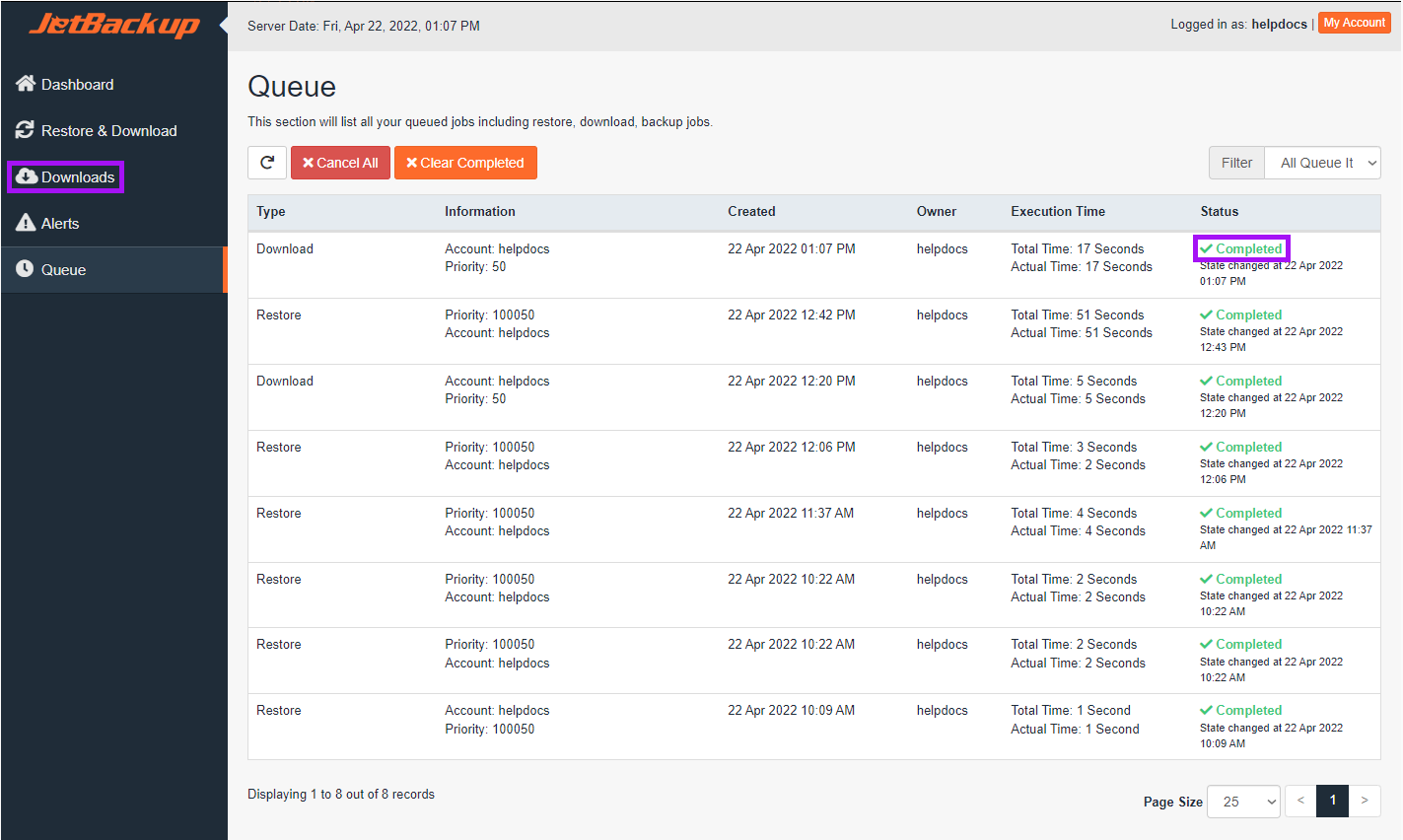Click the X icon in Clear Completed
The width and height of the screenshot is (1403, 840).
[412, 163]
